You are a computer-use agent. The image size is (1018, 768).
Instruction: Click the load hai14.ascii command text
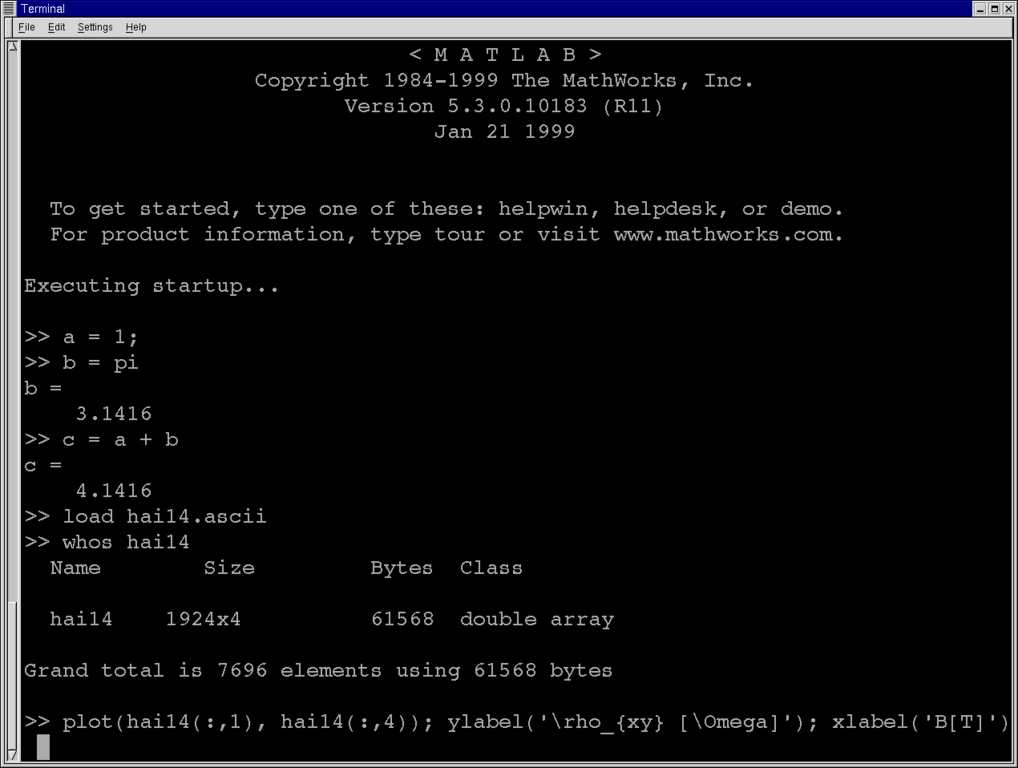(x=166, y=516)
